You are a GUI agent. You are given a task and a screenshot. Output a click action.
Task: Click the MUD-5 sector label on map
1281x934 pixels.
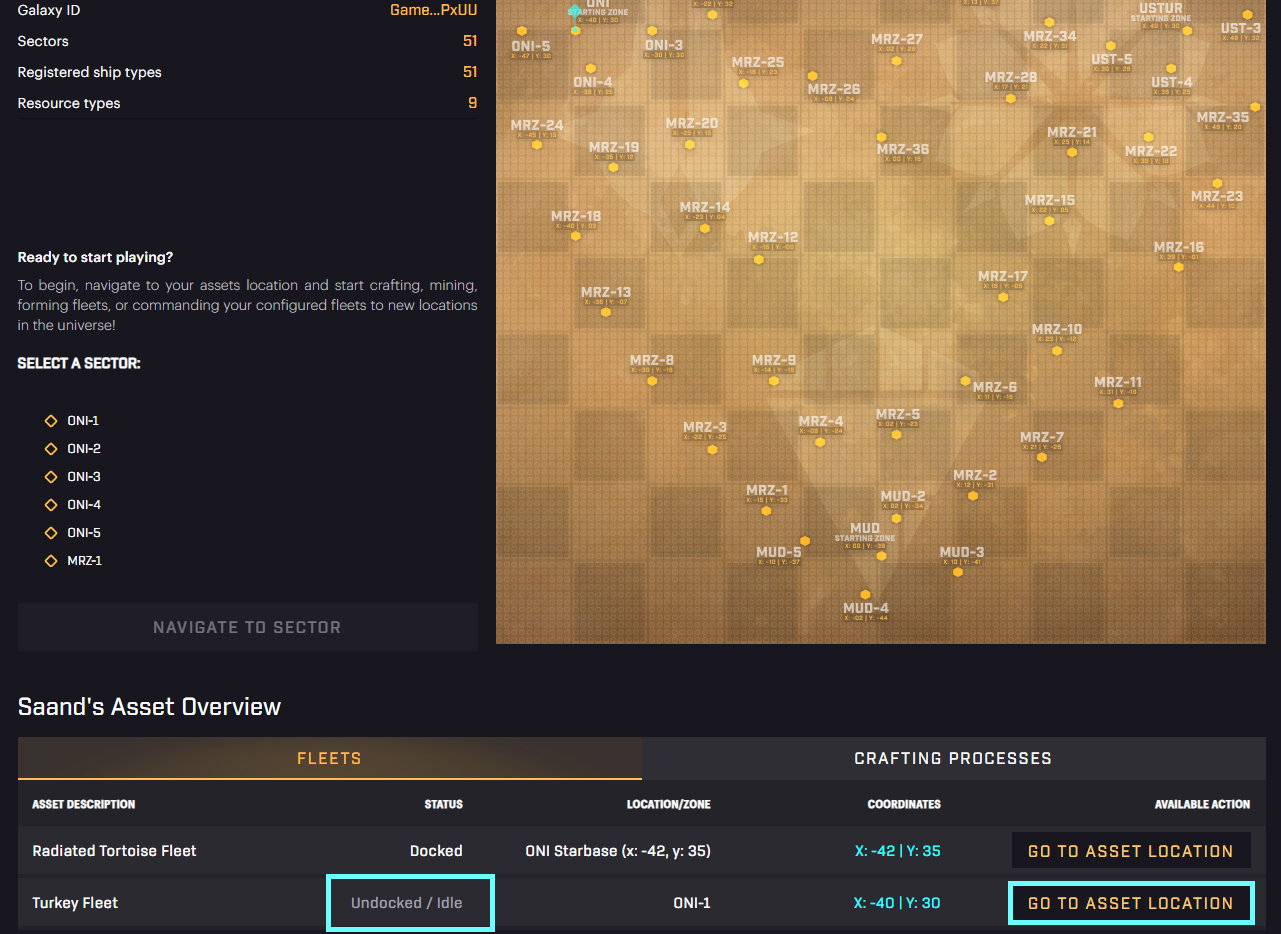pos(779,552)
